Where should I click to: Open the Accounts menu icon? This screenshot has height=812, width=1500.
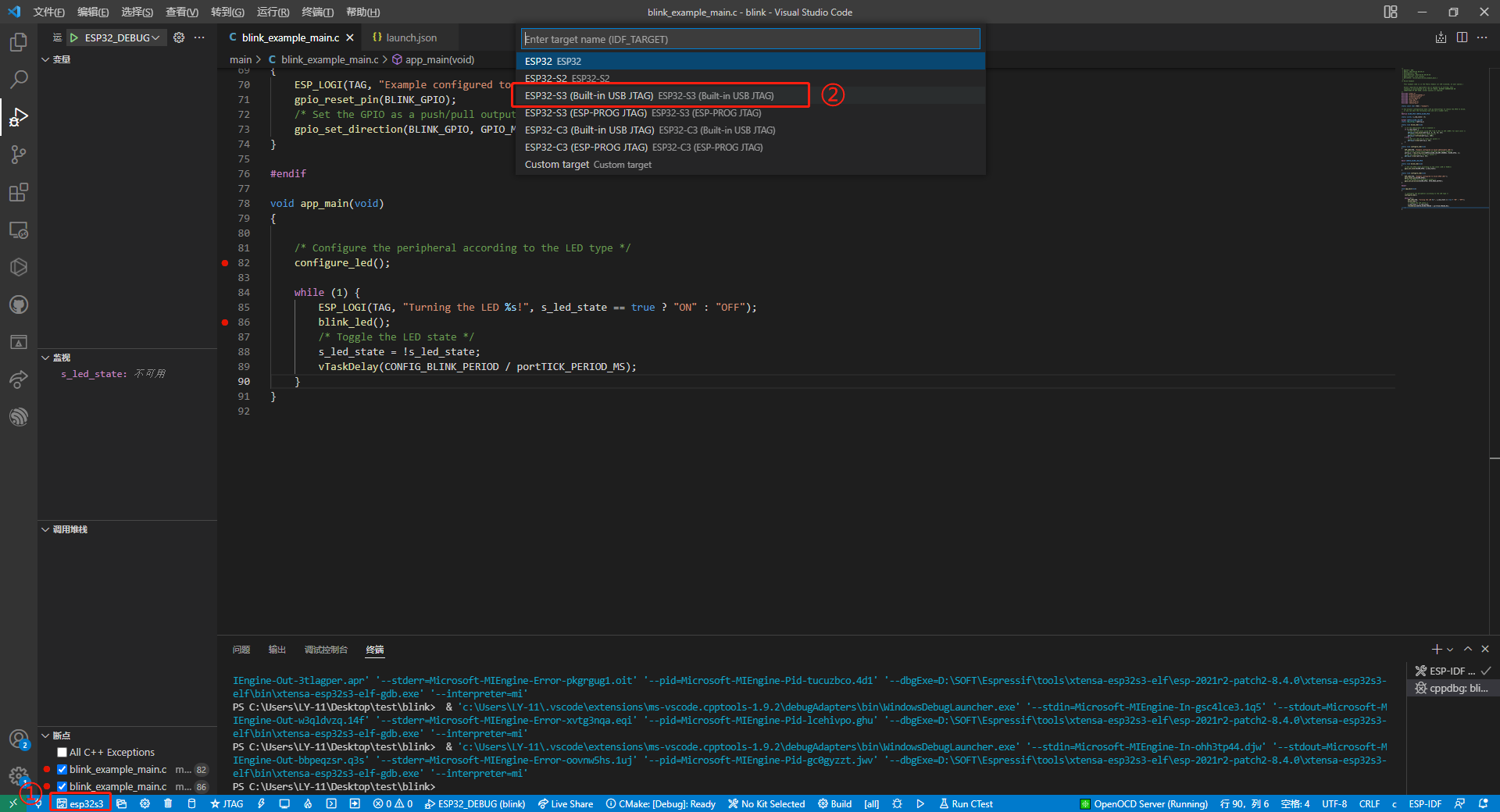[x=19, y=739]
